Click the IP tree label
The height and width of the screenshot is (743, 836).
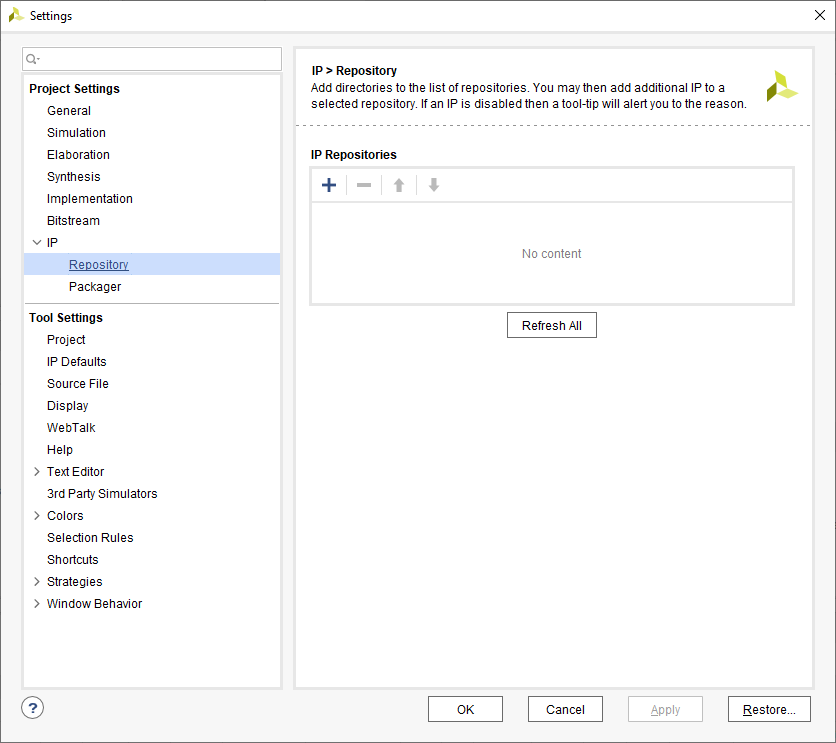point(52,243)
